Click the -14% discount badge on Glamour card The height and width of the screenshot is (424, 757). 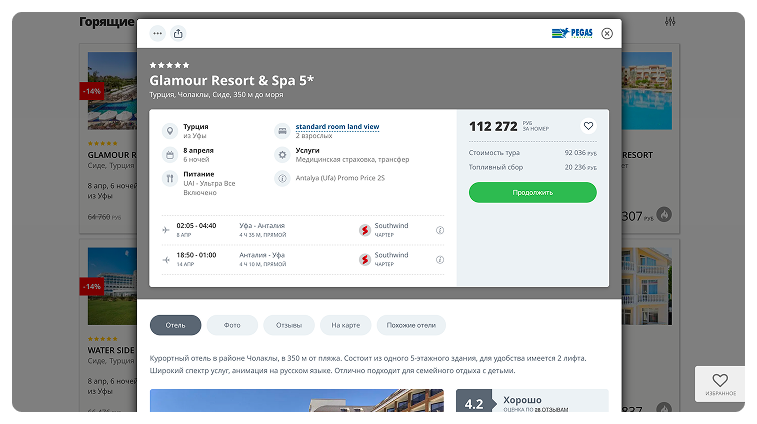pyautogui.click(x=92, y=91)
